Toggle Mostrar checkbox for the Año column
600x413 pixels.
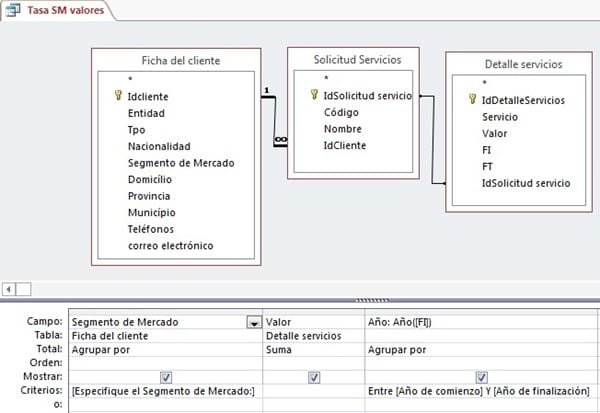coord(482,377)
